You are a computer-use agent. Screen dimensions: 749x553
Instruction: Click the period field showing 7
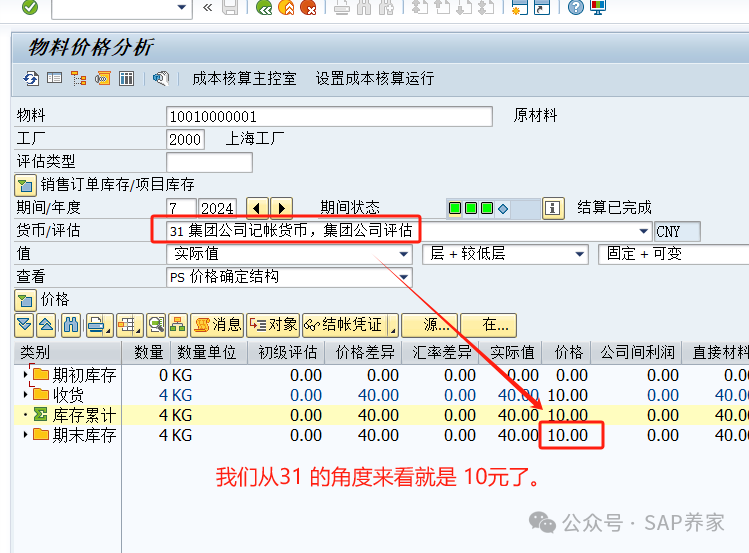tap(181, 208)
